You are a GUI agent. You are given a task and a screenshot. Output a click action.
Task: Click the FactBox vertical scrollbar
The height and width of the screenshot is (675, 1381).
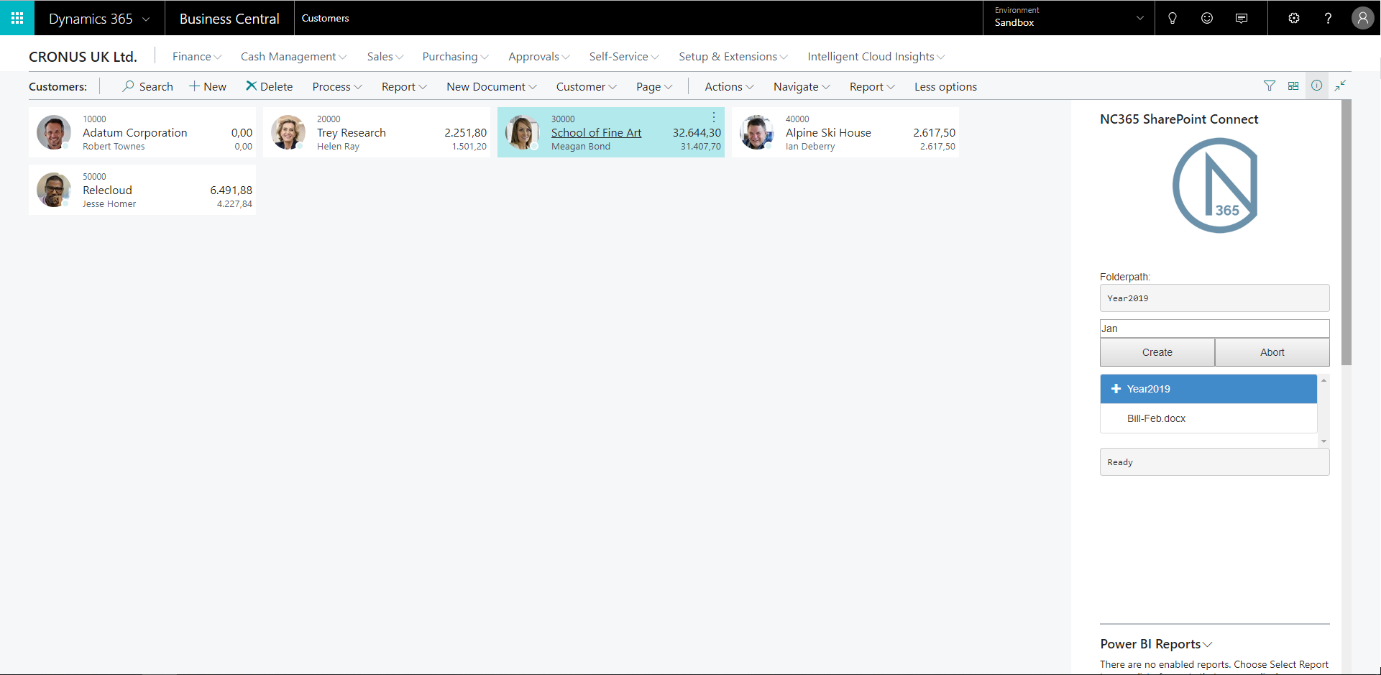1346,232
